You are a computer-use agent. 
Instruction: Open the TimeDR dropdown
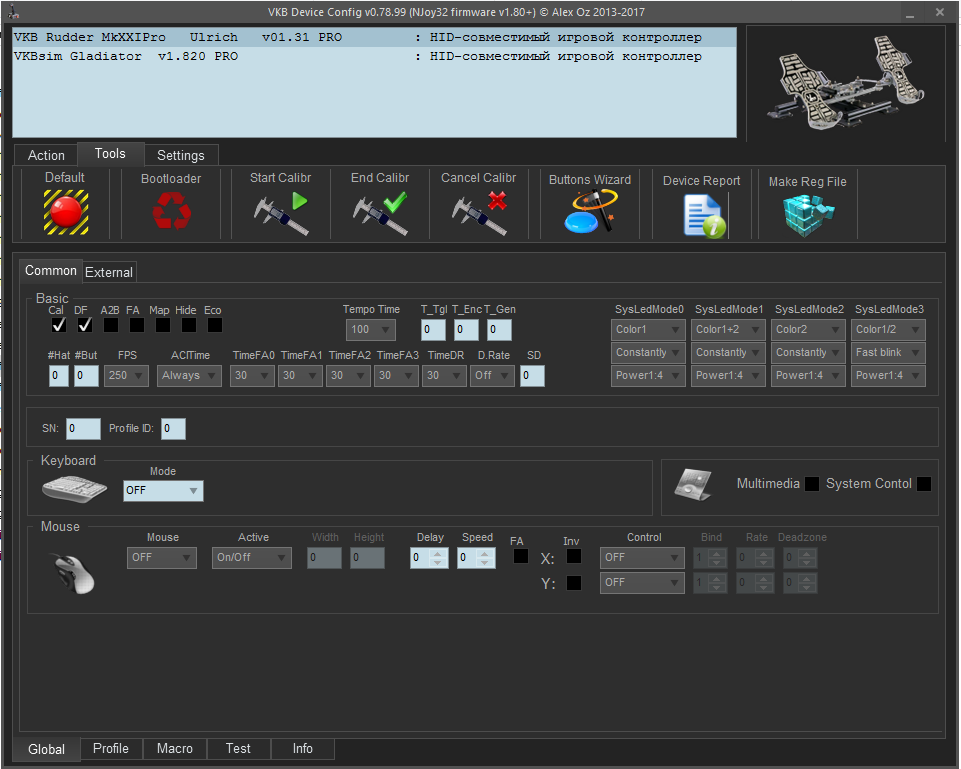click(444, 376)
